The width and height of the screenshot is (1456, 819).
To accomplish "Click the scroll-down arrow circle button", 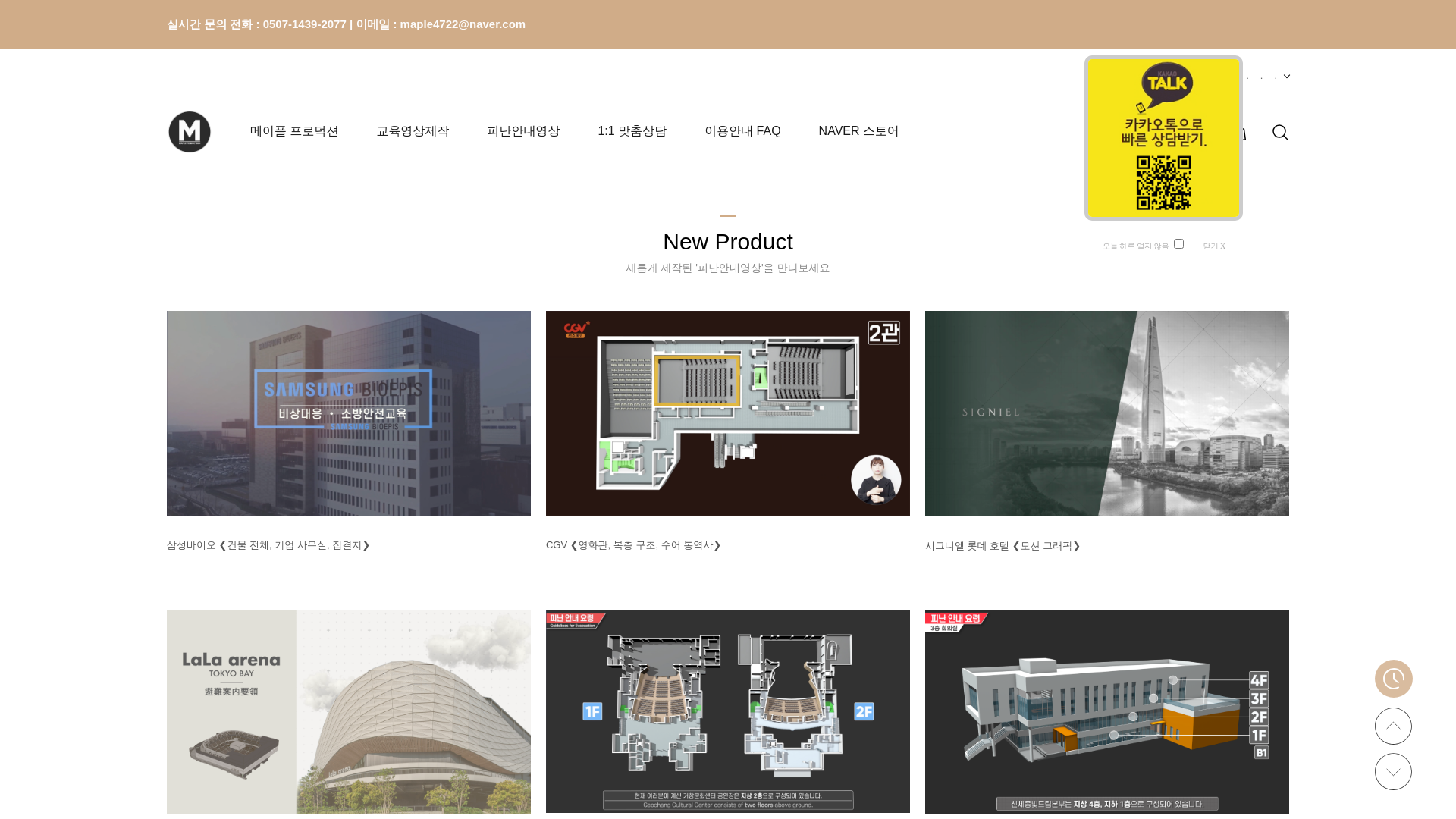I will pos(1394,771).
